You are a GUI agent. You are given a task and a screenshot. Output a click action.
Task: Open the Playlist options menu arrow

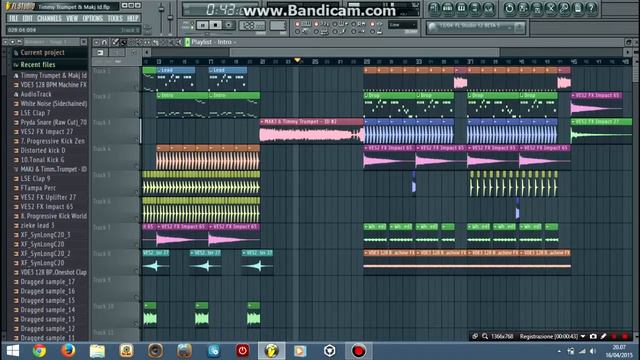(x=96, y=42)
